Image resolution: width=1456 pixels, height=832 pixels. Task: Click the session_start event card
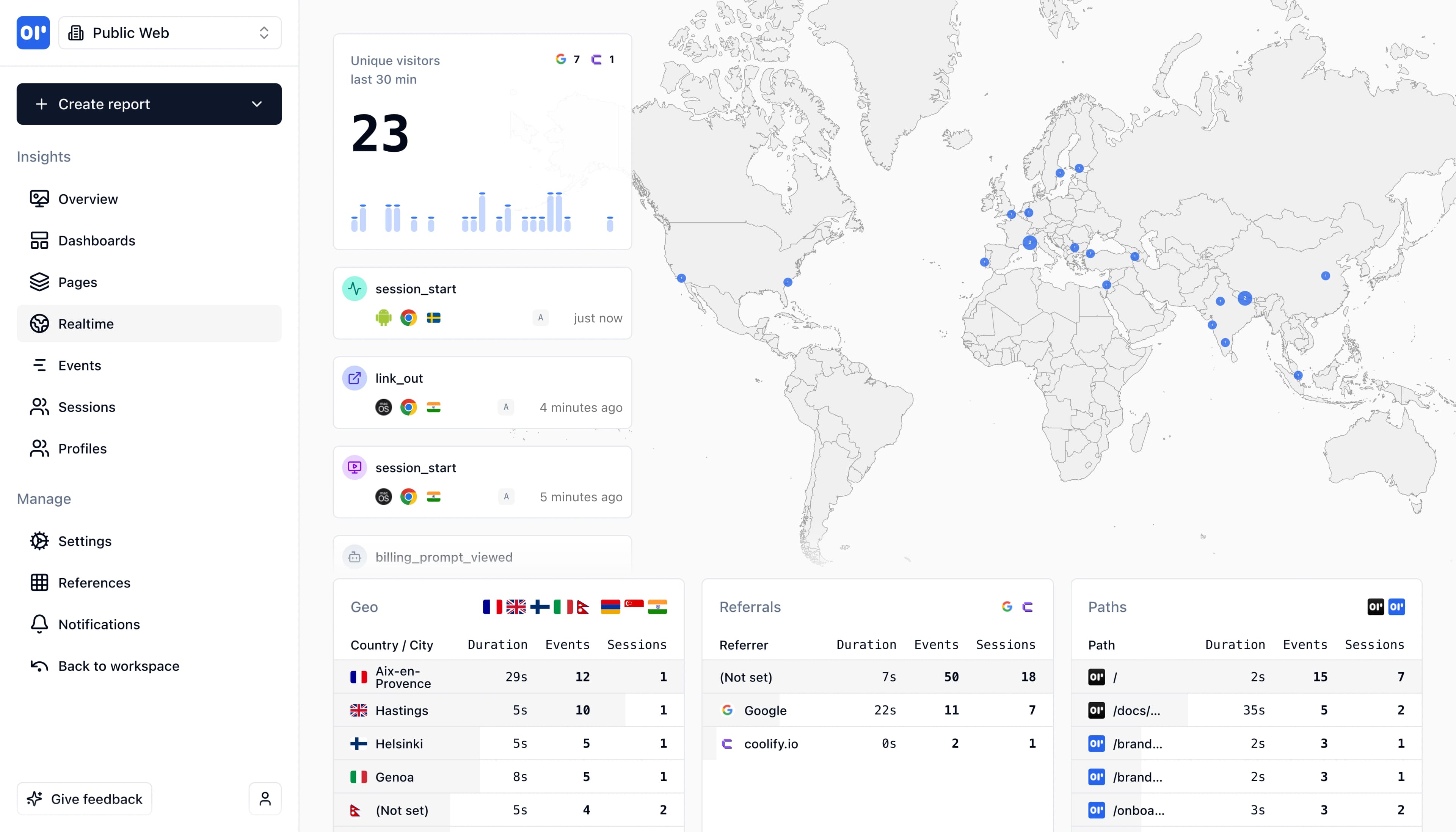(482, 303)
